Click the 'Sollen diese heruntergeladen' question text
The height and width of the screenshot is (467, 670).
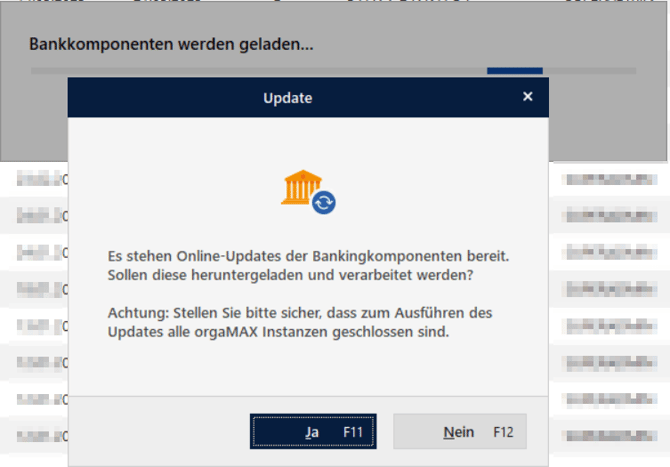pos(291,274)
